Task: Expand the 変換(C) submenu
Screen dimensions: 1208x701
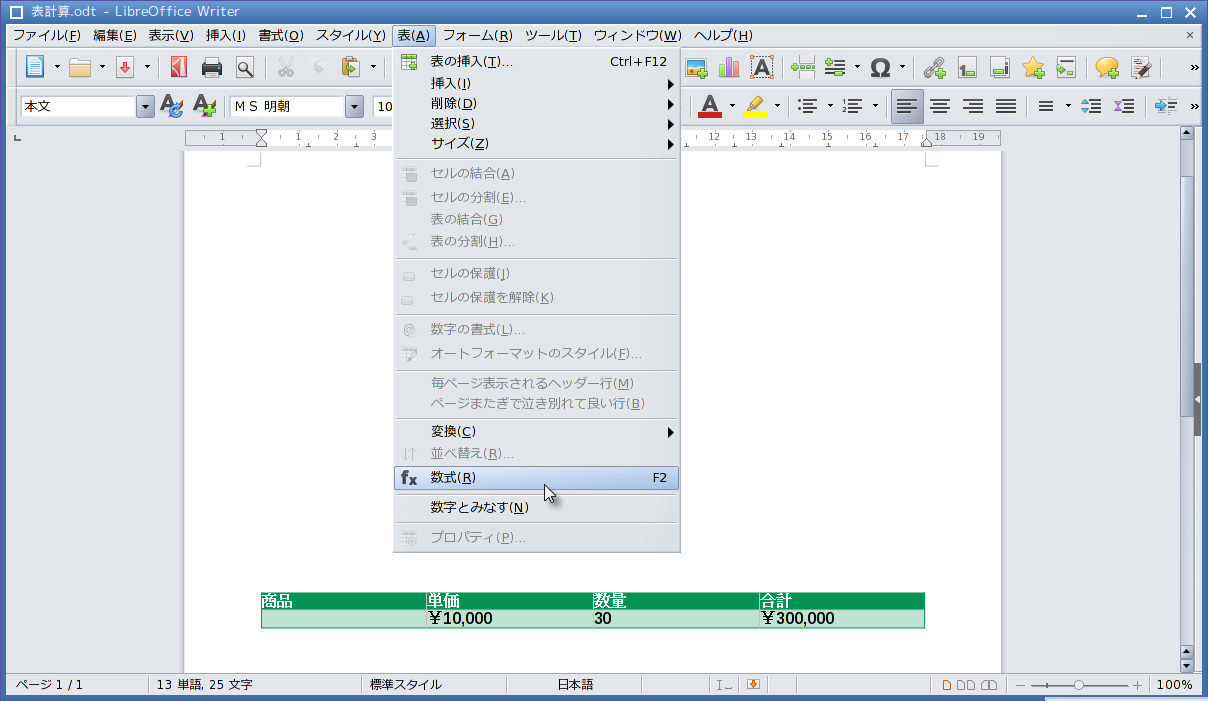Action: coord(537,432)
